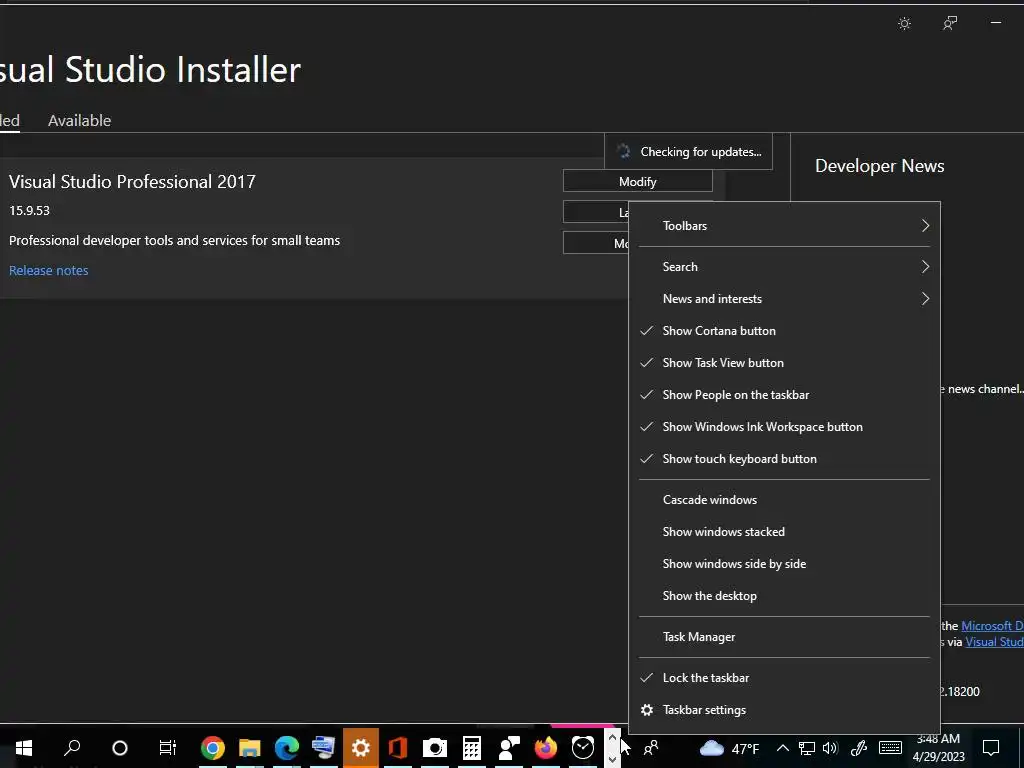Open the Alarms & Clock taskbar app
This screenshot has width=1024, height=768.
(x=583, y=747)
